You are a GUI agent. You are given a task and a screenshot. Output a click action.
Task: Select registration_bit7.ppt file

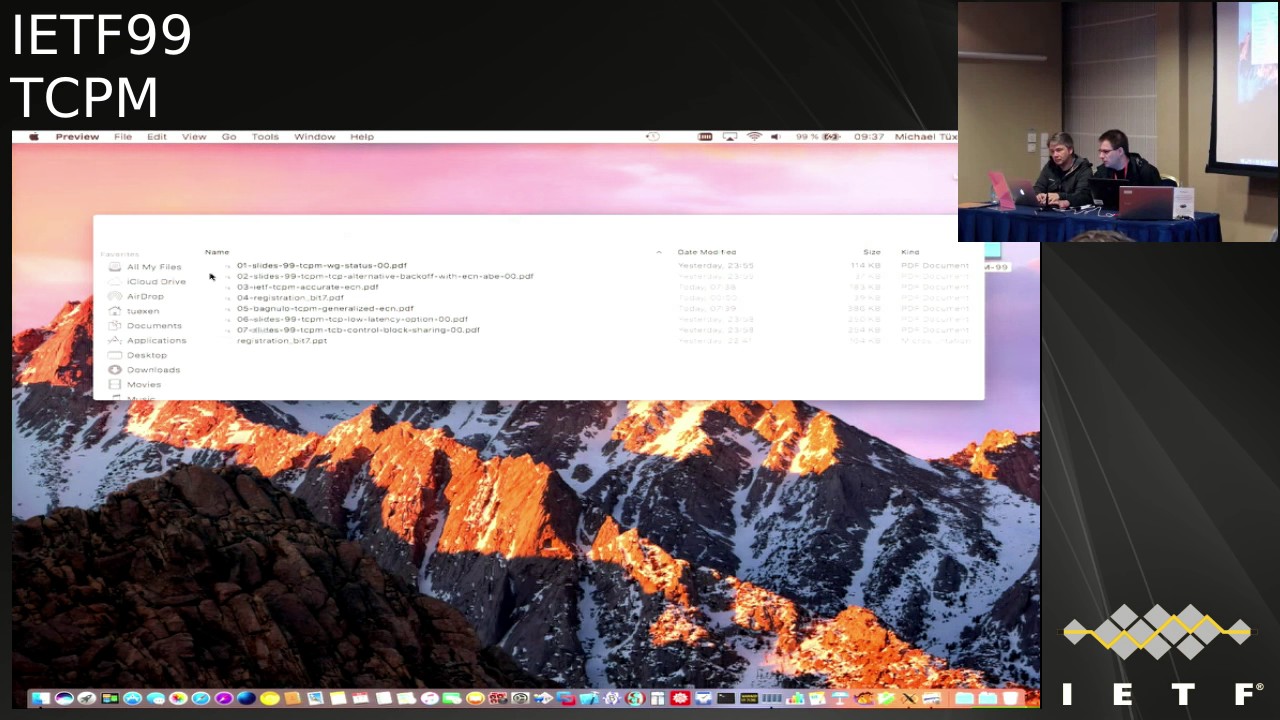pos(282,341)
